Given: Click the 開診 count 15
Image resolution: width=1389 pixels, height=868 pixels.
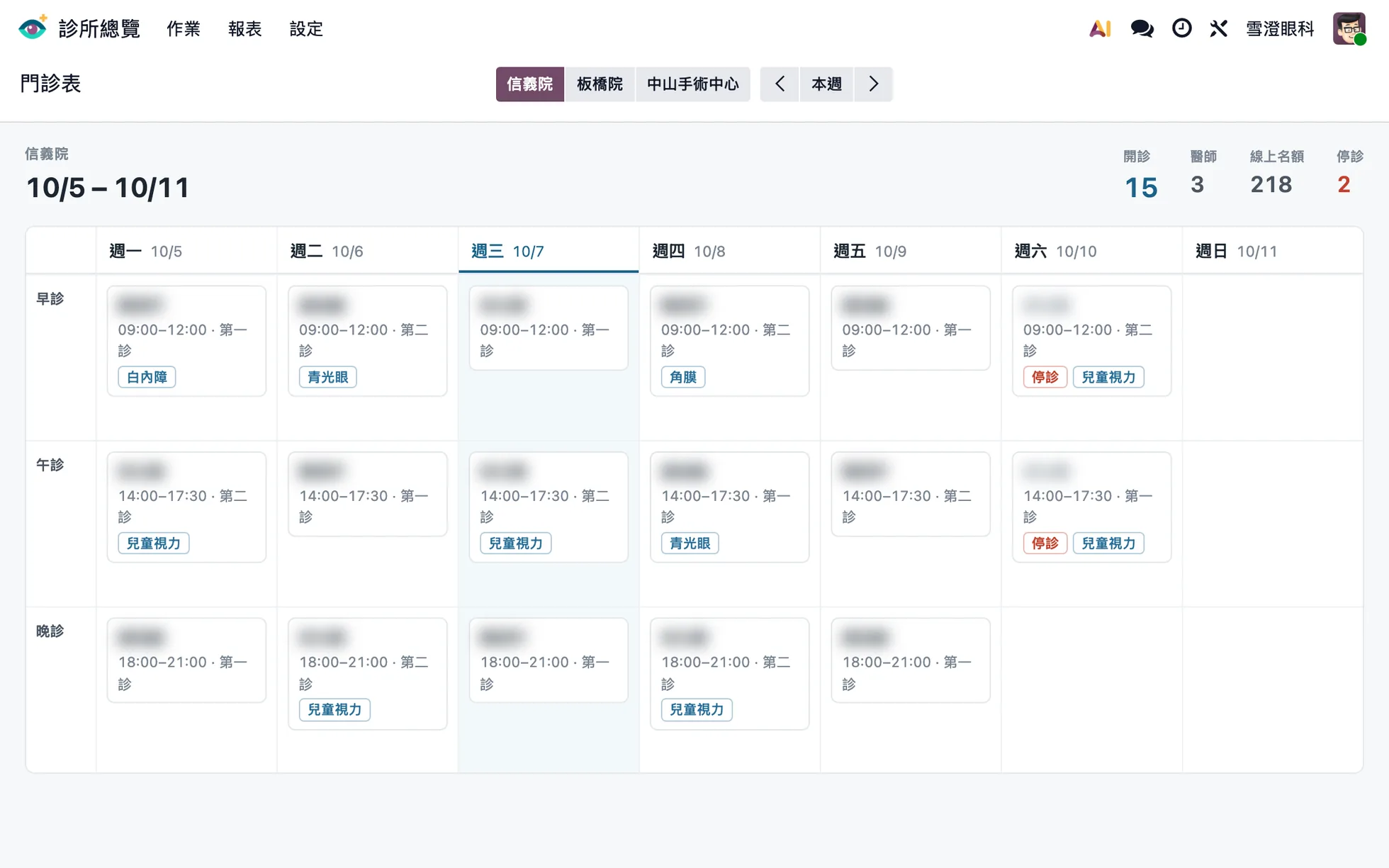Looking at the screenshot, I should pyautogui.click(x=1141, y=187).
